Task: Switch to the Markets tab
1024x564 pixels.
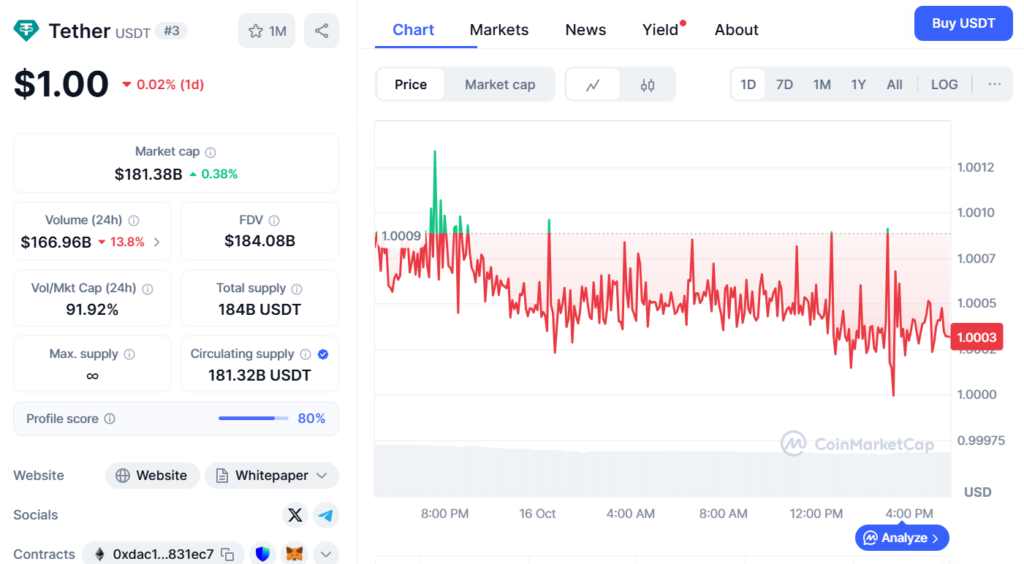Action: coord(499,30)
